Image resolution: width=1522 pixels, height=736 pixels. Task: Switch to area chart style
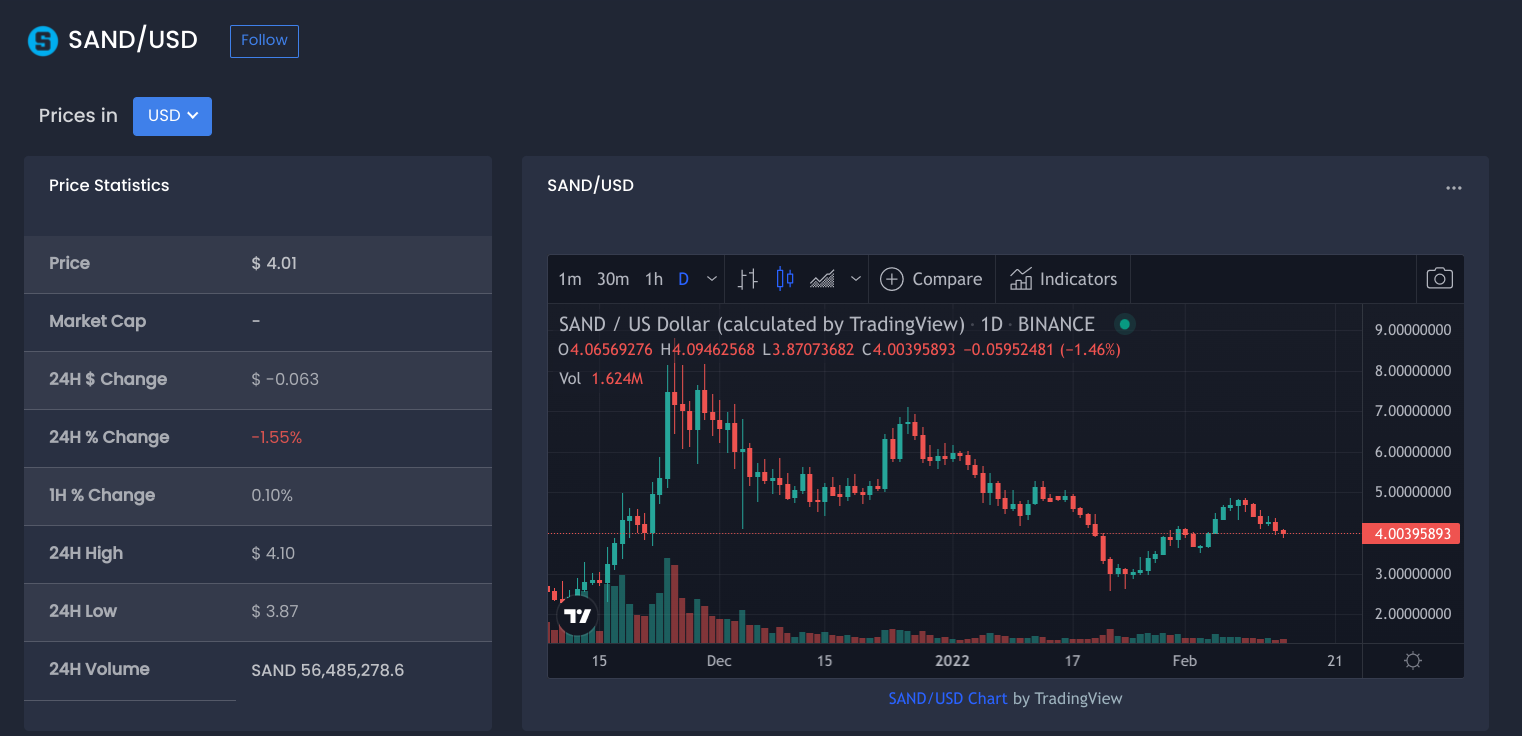822,279
